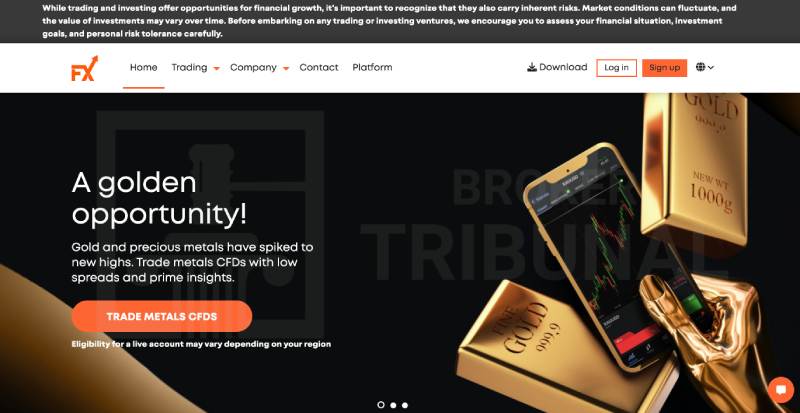This screenshot has width=800, height=413.
Task: Click the download arrow icon
Action: point(532,67)
